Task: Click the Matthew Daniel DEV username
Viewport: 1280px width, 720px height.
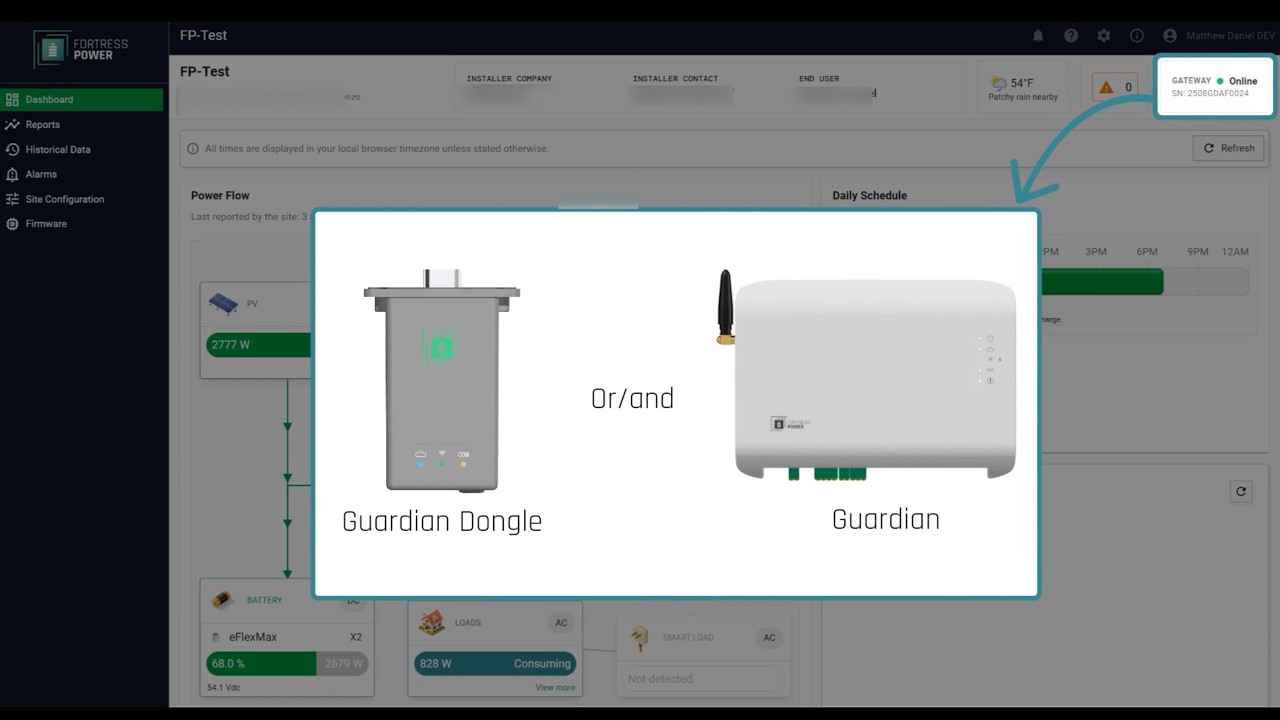Action: pyautogui.click(x=1230, y=36)
